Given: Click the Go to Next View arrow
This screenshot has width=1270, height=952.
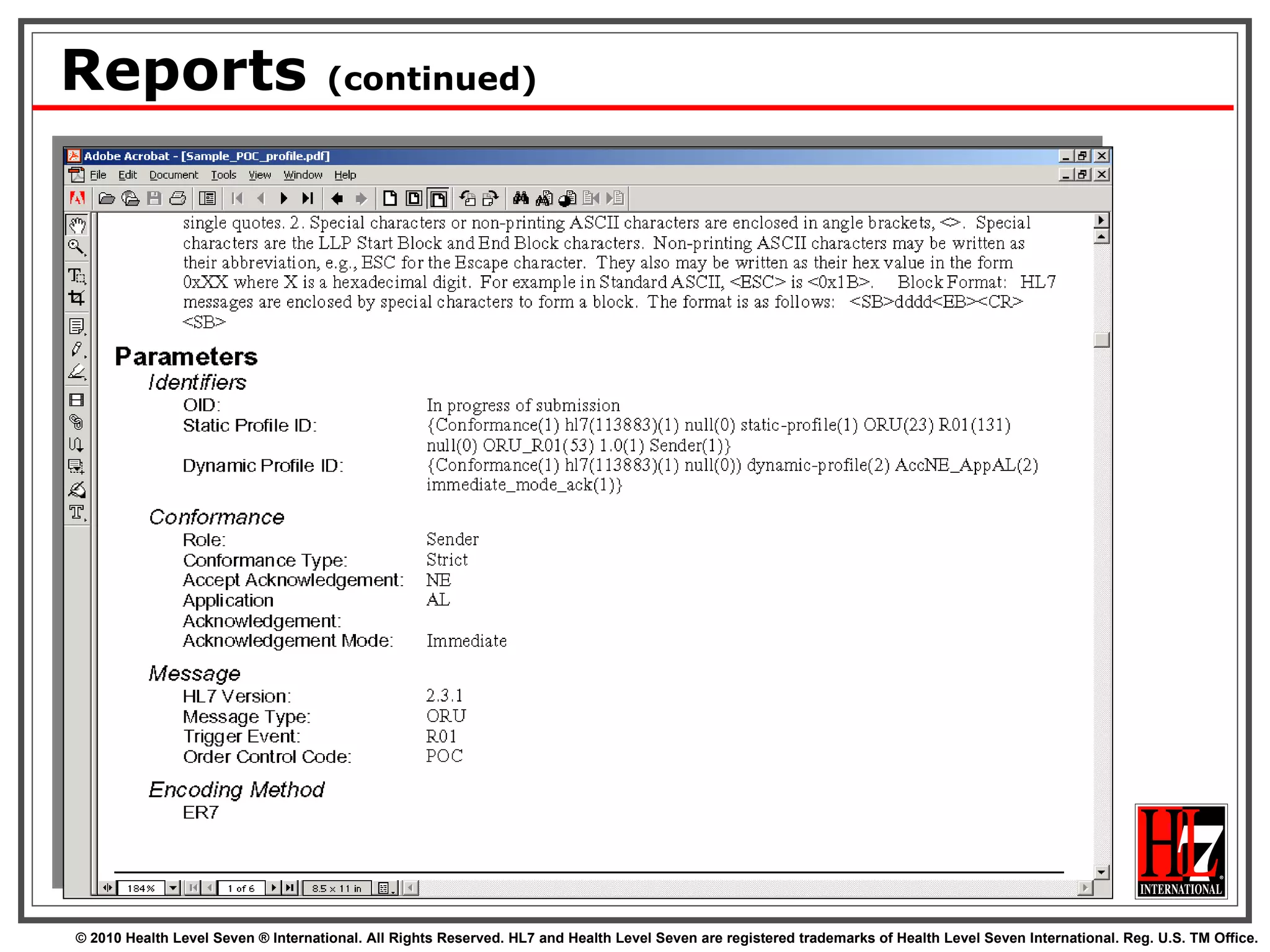Looking at the screenshot, I should click(x=361, y=198).
